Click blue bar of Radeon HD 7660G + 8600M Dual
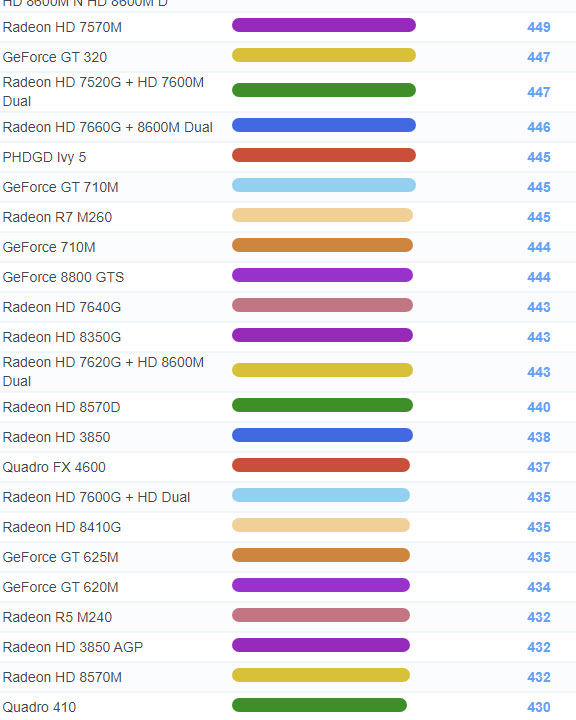This screenshot has width=576, height=720. click(x=324, y=125)
